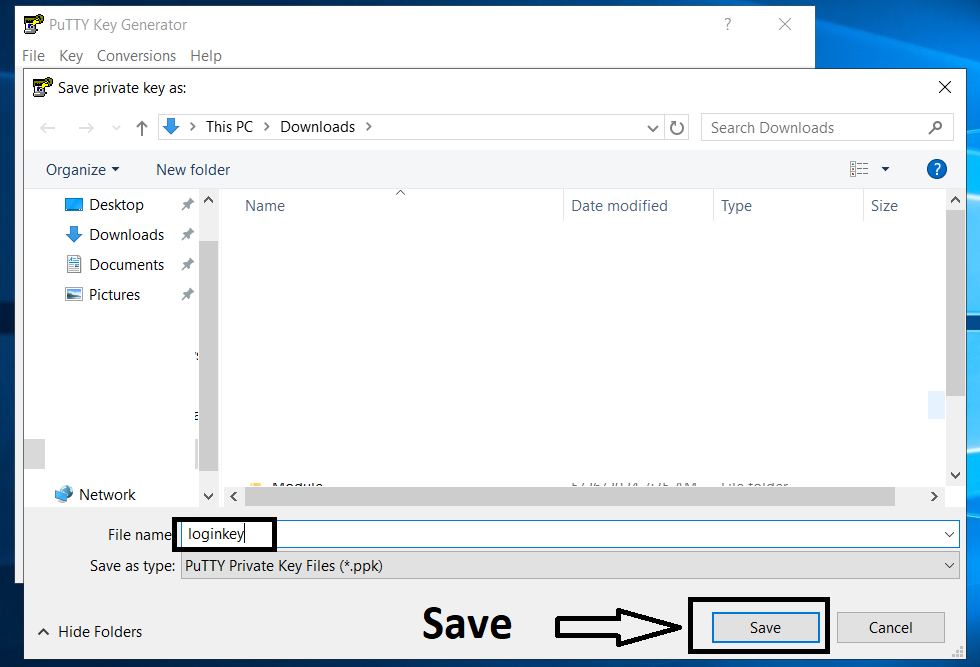
Task: Close the PuTTY Key Generator window
Action: coord(785,24)
